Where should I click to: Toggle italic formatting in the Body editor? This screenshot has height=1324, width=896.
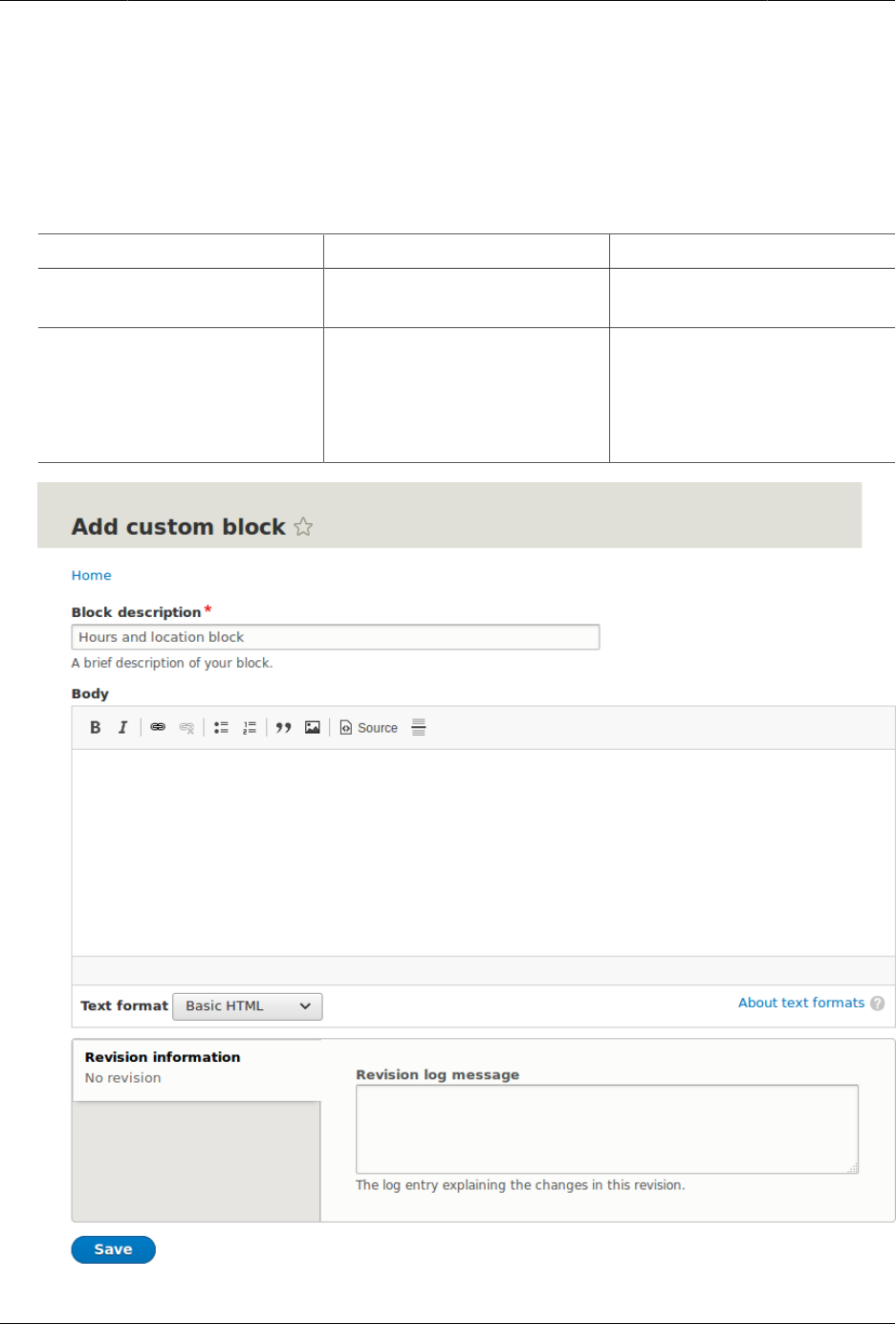[x=122, y=728]
